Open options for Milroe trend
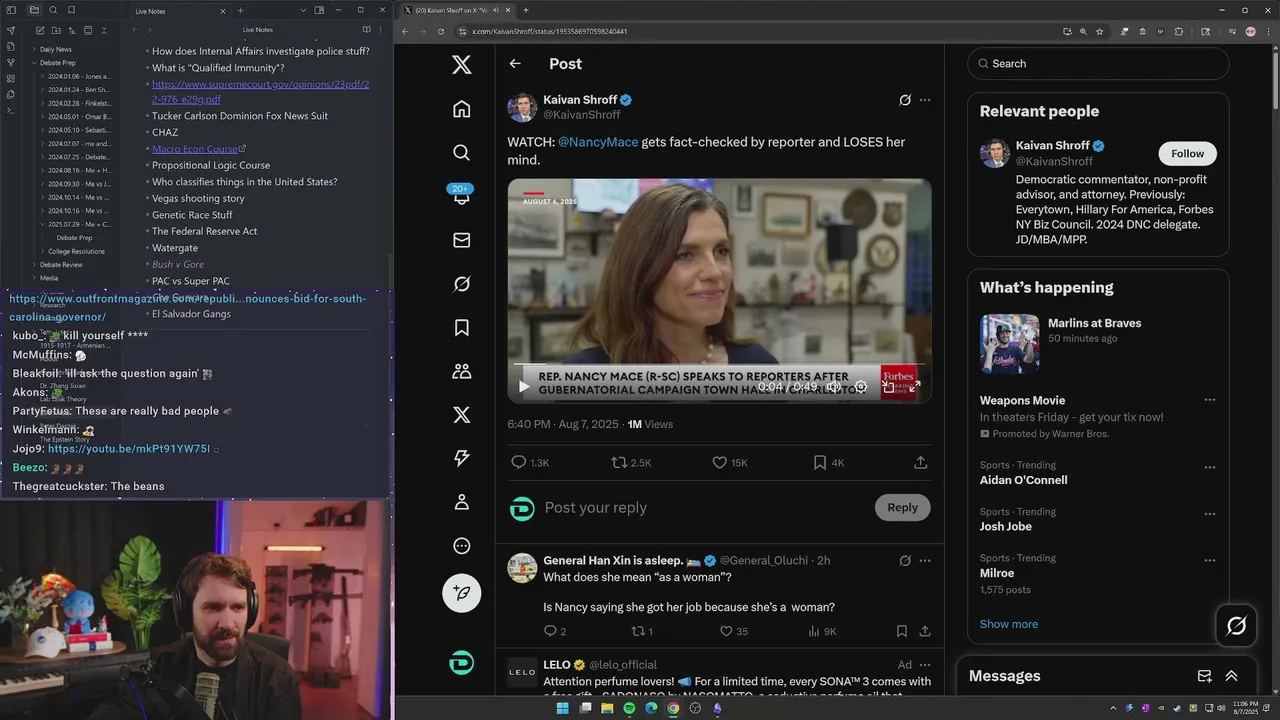Viewport: 1280px width, 720px height. pos(1209,560)
